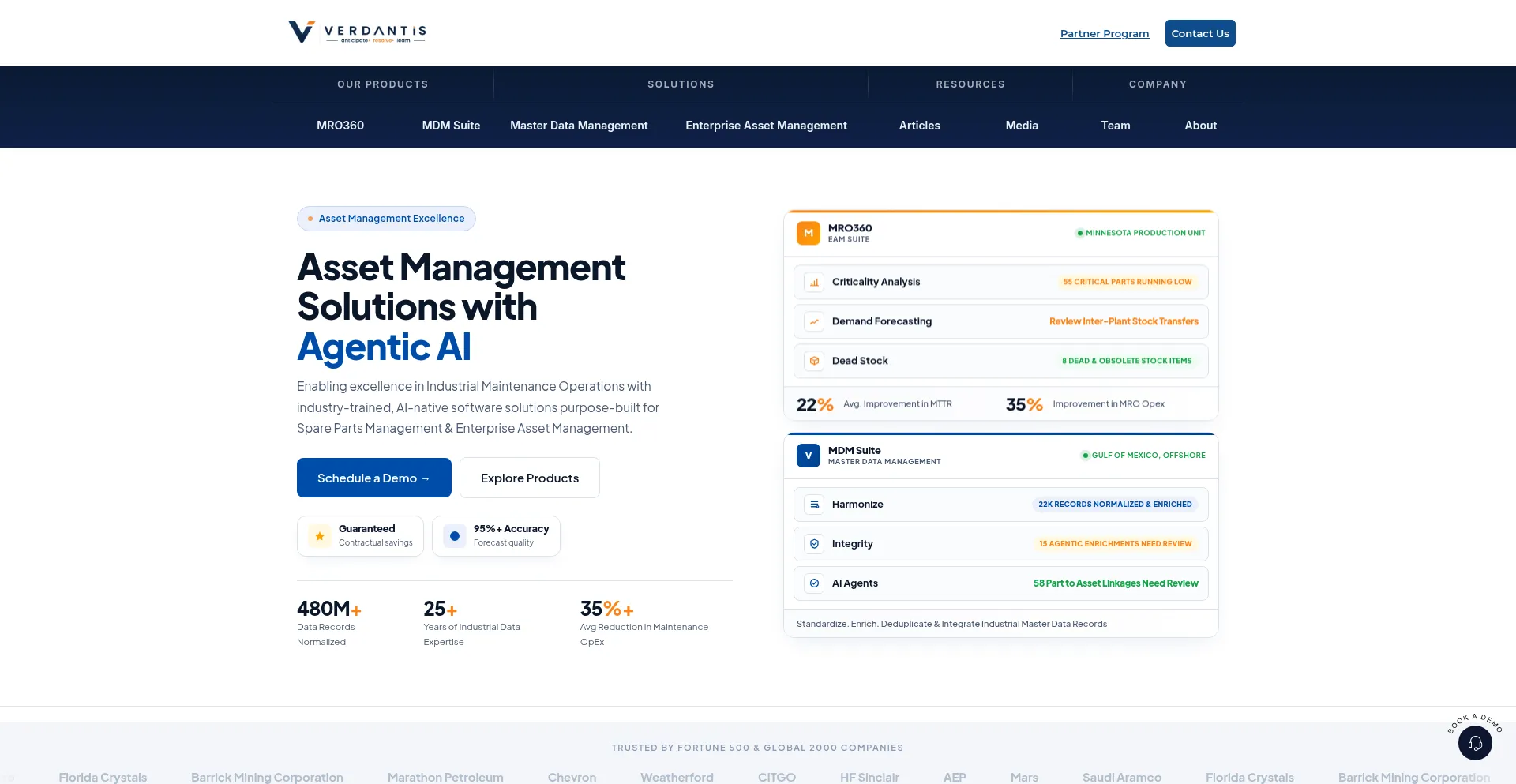This screenshot has width=1516, height=784.
Task: Open the Company menu section
Action: 1158,84
